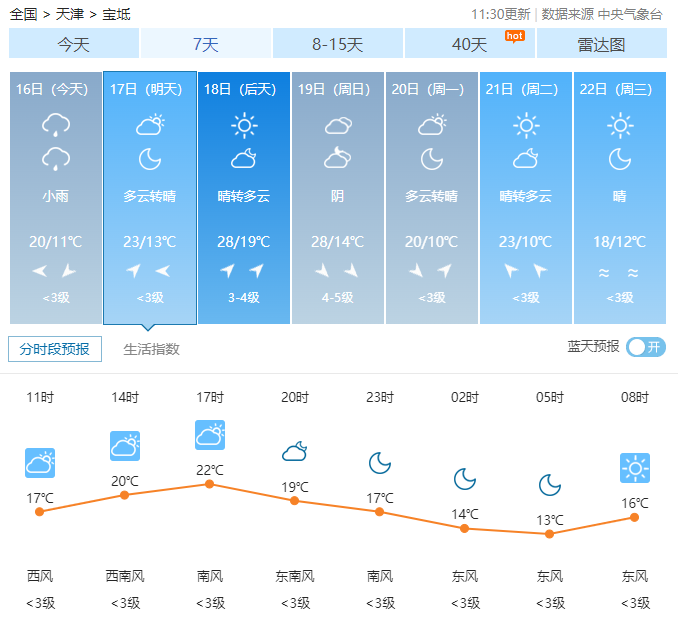Click the overcast day icon for 19日

(x=338, y=125)
